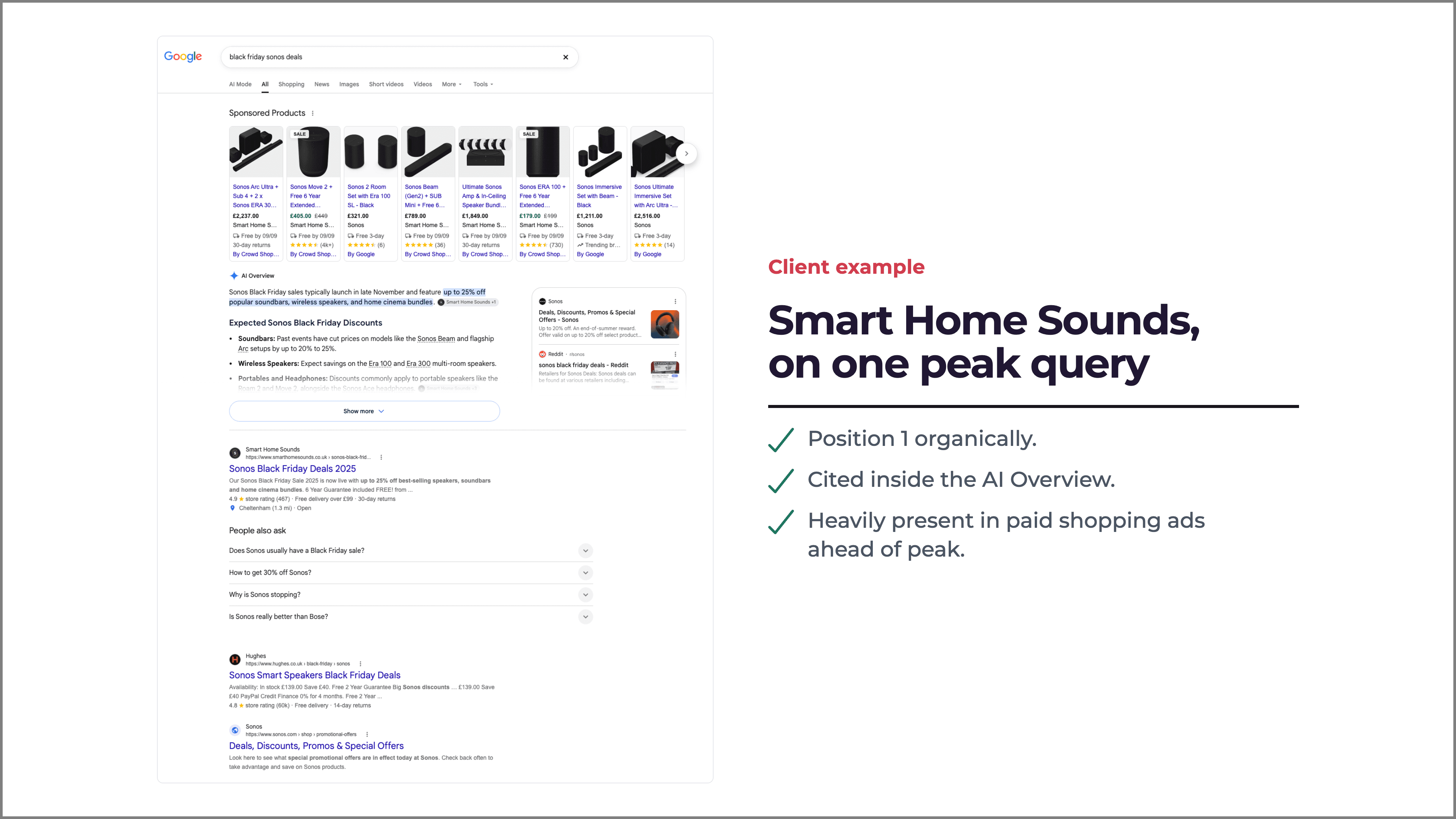Click the Google logo

click(x=182, y=56)
